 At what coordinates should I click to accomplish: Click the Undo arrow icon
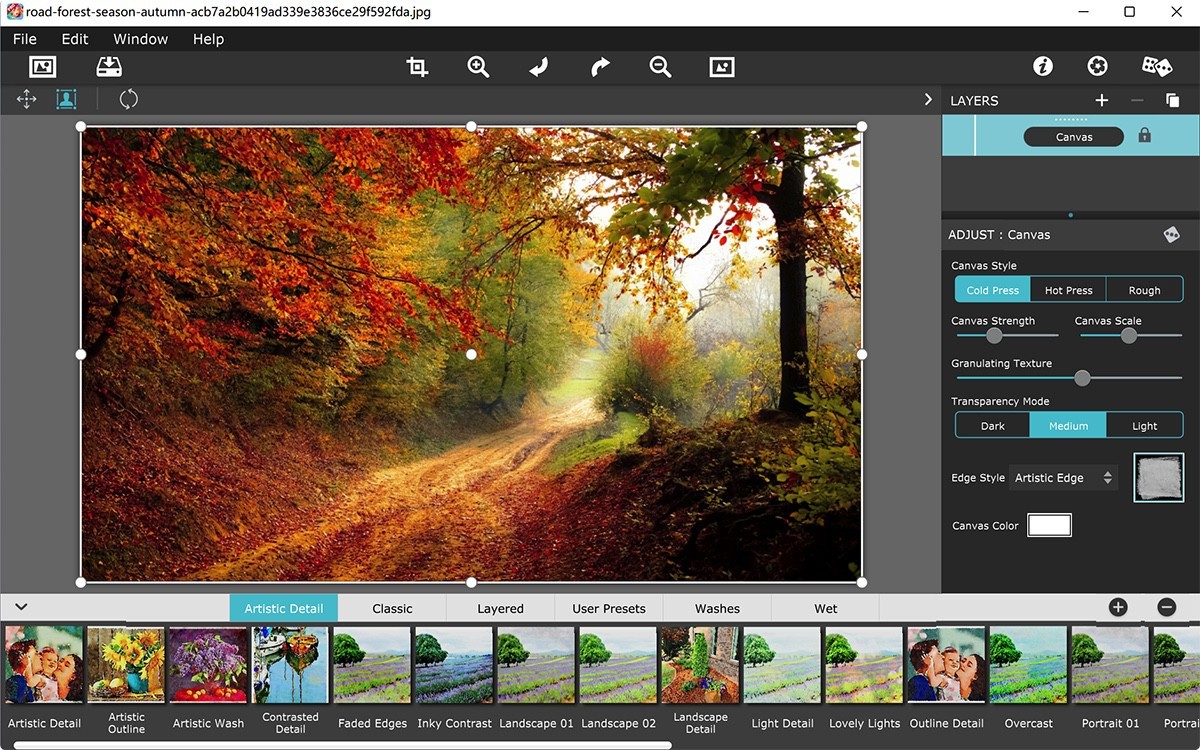pyautogui.click(x=538, y=66)
